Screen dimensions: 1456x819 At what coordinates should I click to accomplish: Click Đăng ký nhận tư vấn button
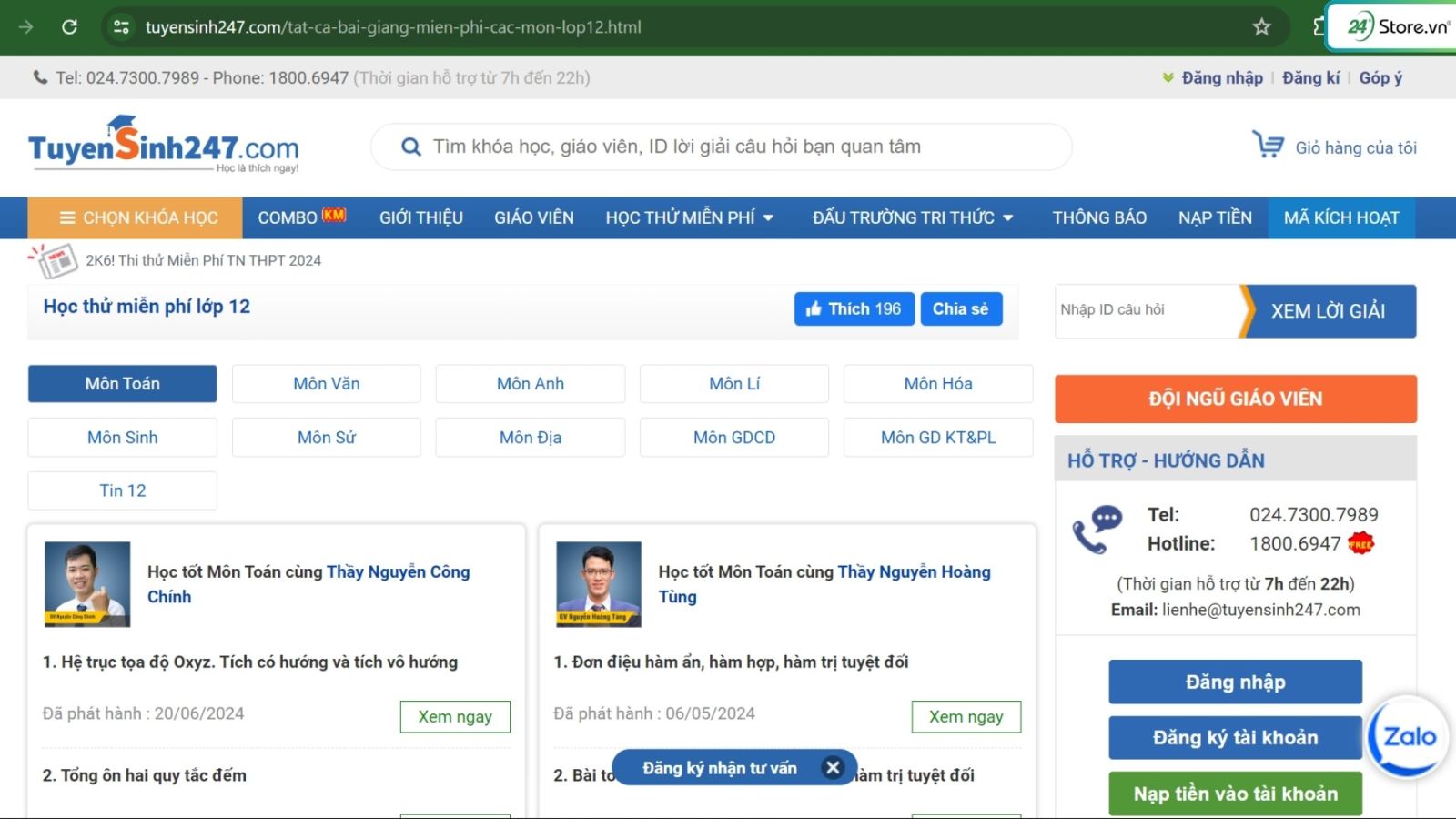[x=719, y=768]
